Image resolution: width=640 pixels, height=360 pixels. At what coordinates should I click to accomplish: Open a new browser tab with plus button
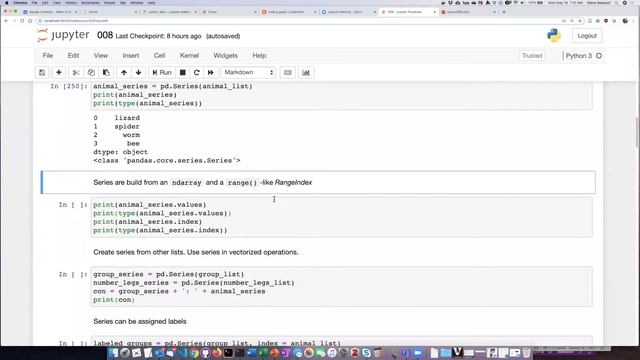click(x=504, y=12)
